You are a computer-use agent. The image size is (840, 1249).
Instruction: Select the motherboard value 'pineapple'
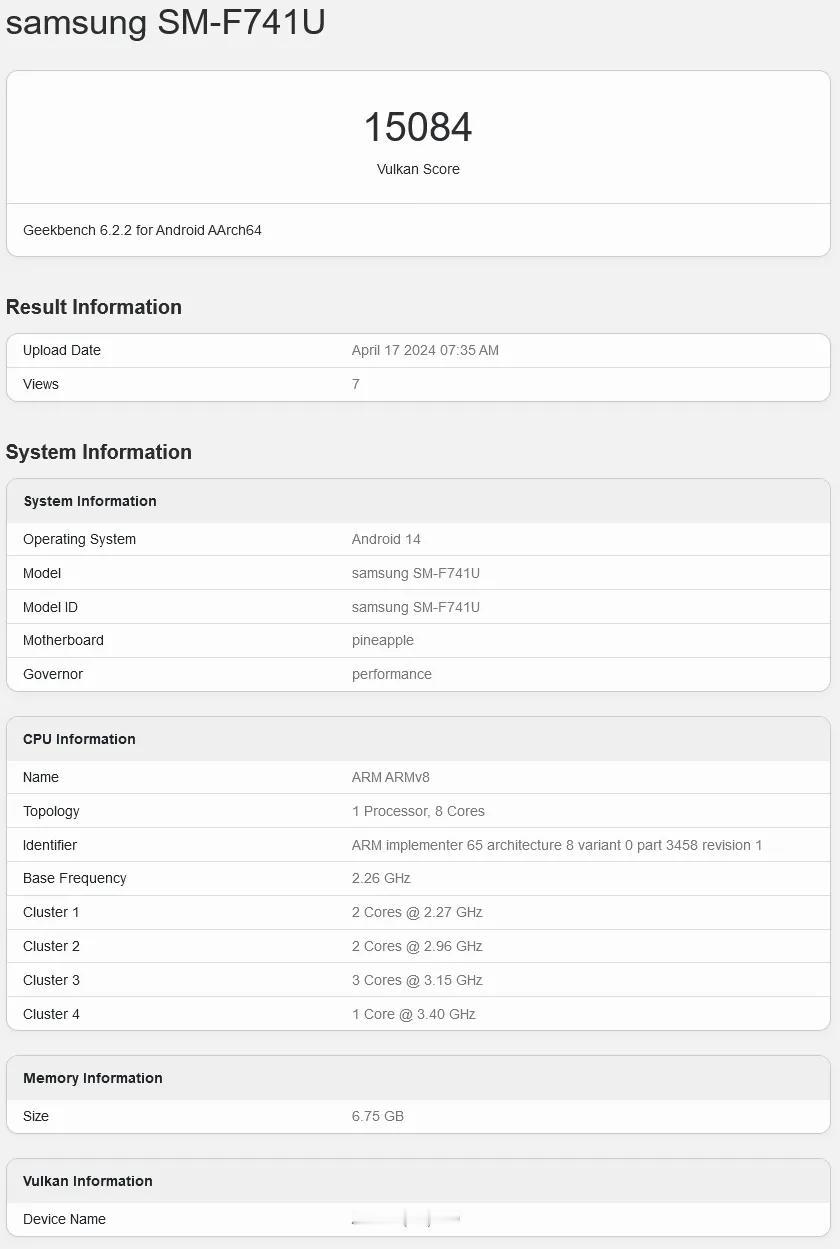tap(383, 640)
